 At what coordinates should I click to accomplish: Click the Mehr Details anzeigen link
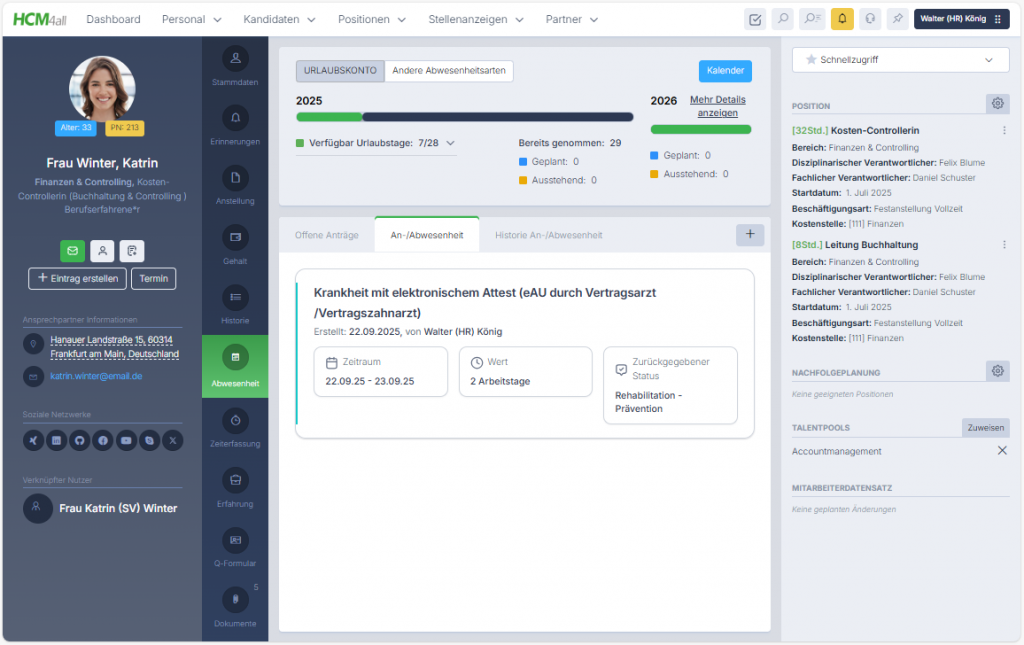click(717, 106)
